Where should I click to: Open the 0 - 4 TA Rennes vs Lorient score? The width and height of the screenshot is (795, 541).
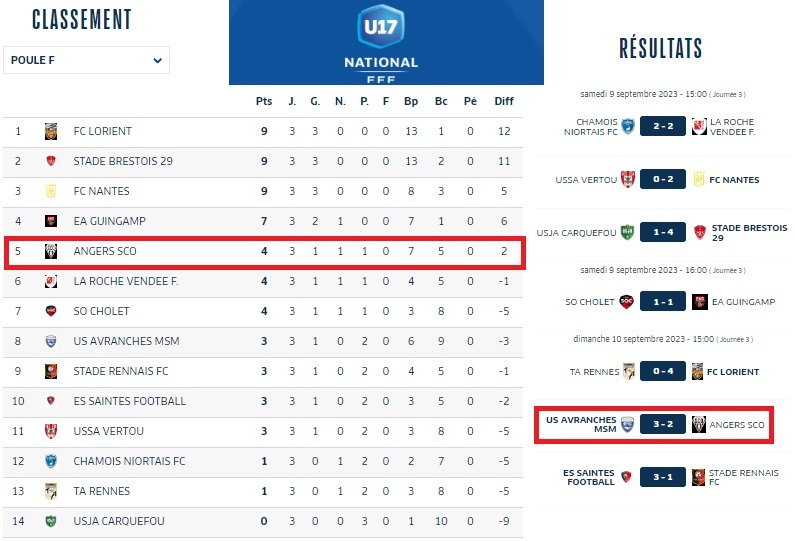661,371
